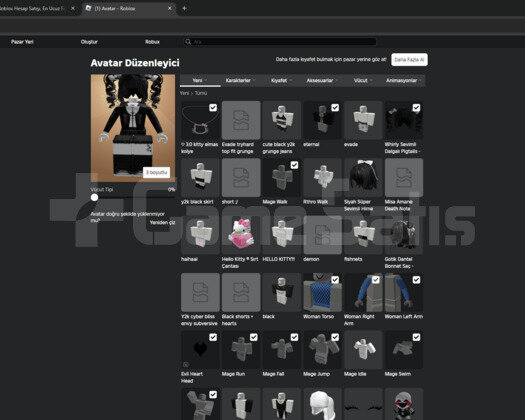Uncheck the Mage Walk checkmark
The height and width of the screenshot is (420, 525).
pyautogui.click(x=294, y=165)
